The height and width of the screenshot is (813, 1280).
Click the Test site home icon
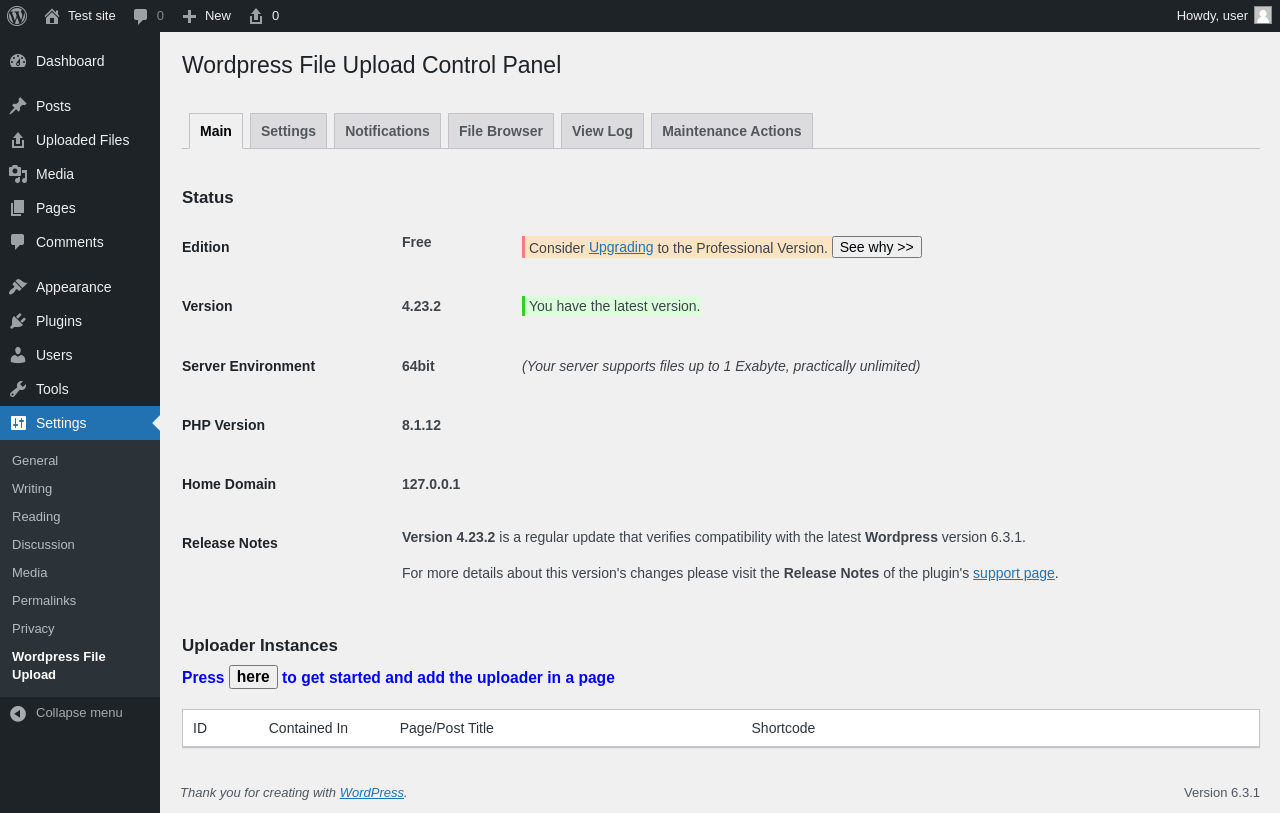(x=52, y=16)
